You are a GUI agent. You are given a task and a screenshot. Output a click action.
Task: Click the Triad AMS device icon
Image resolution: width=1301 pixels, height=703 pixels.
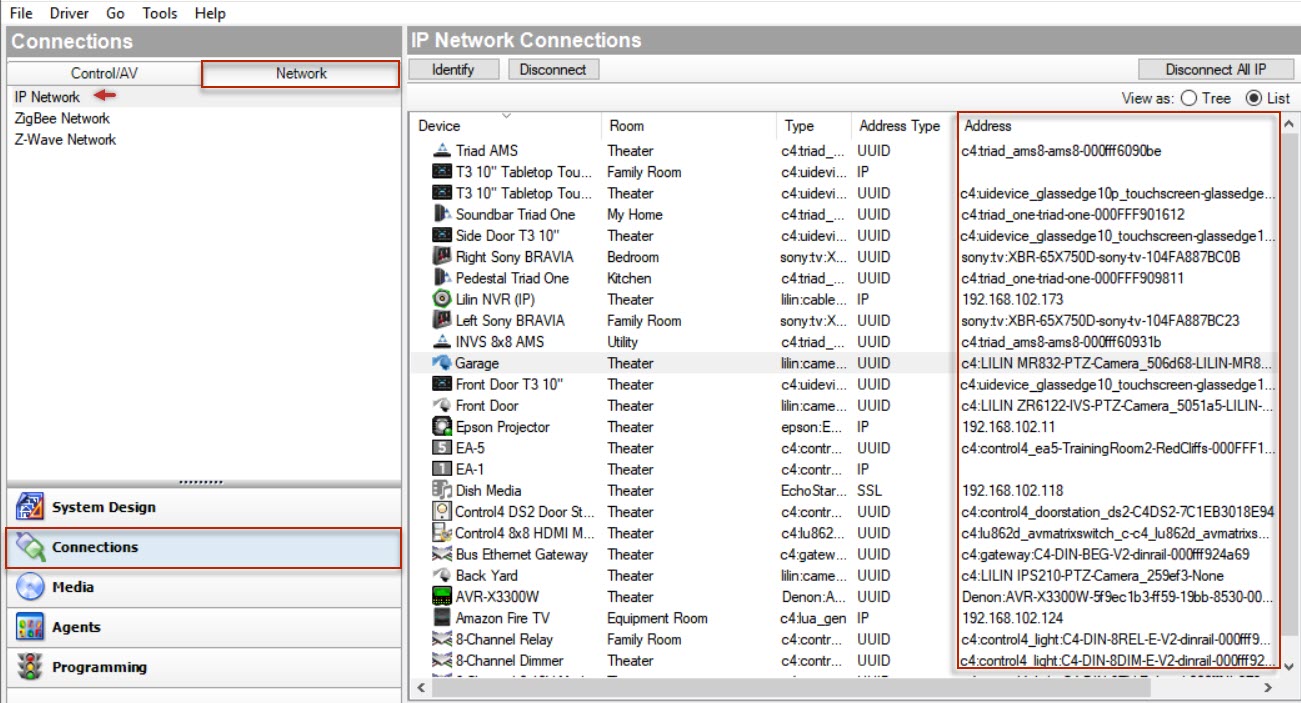pyautogui.click(x=442, y=151)
